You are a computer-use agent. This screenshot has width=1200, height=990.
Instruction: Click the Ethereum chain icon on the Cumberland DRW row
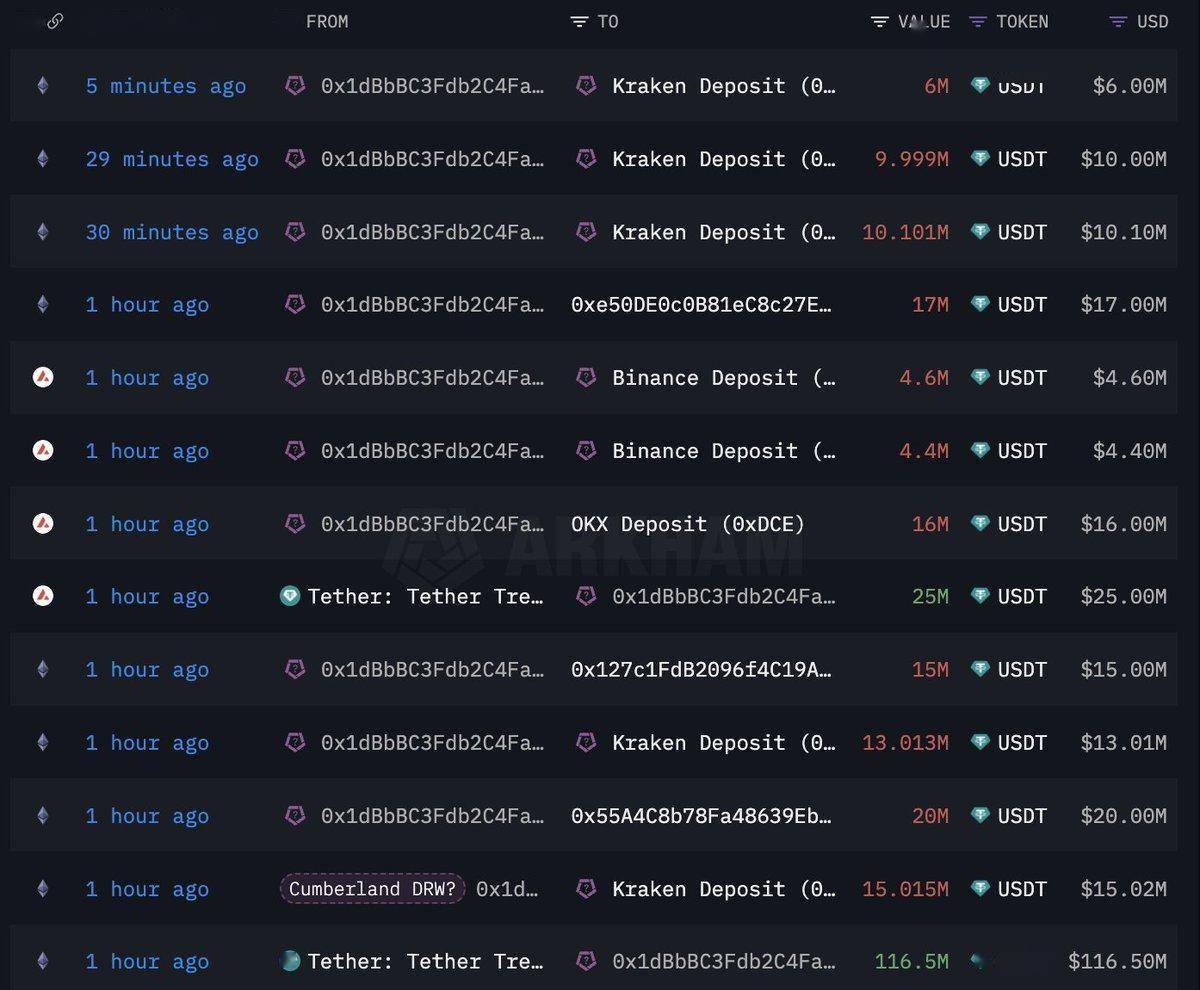[42, 888]
